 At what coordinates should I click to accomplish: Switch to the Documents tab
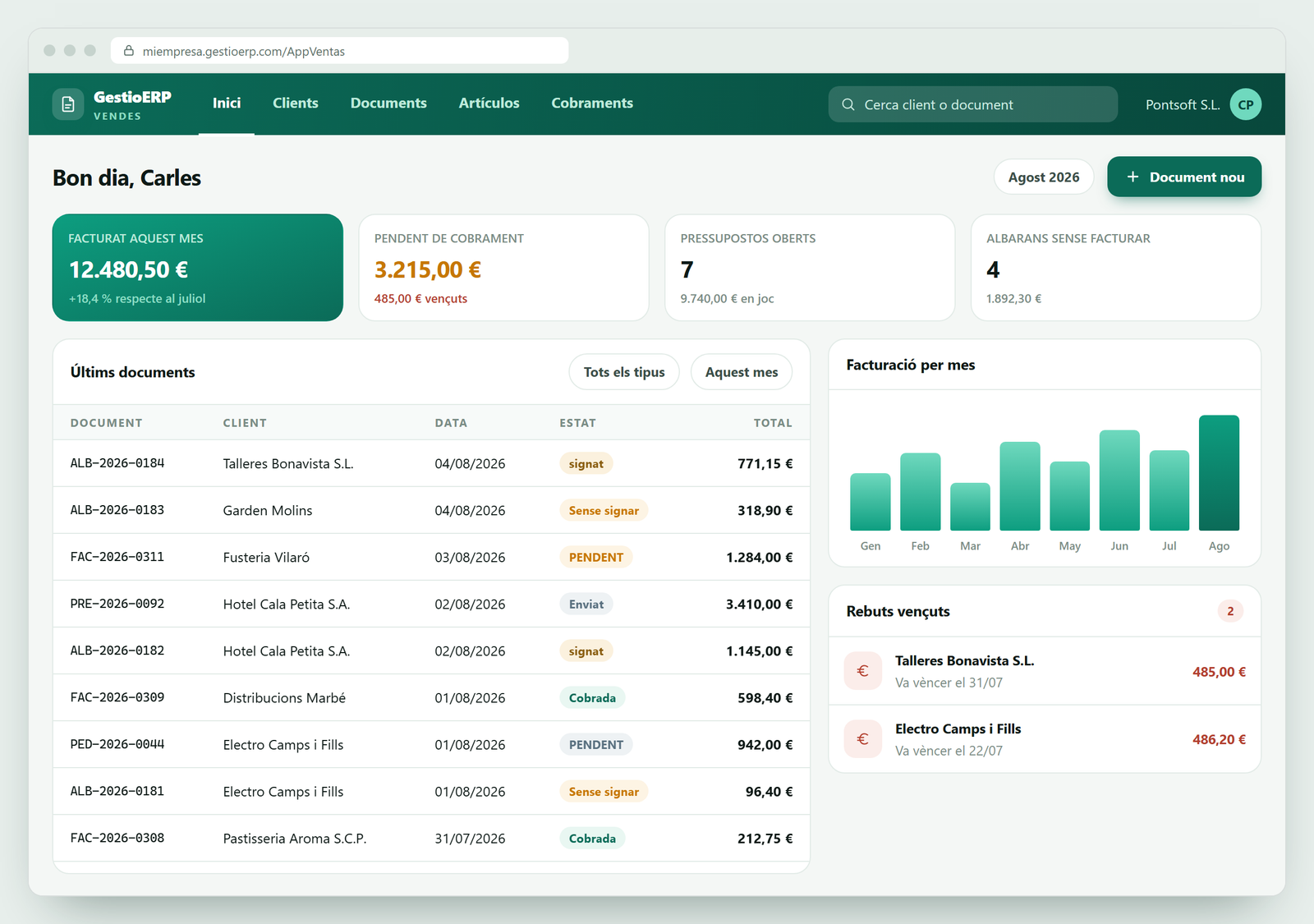pyautogui.click(x=388, y=103)
